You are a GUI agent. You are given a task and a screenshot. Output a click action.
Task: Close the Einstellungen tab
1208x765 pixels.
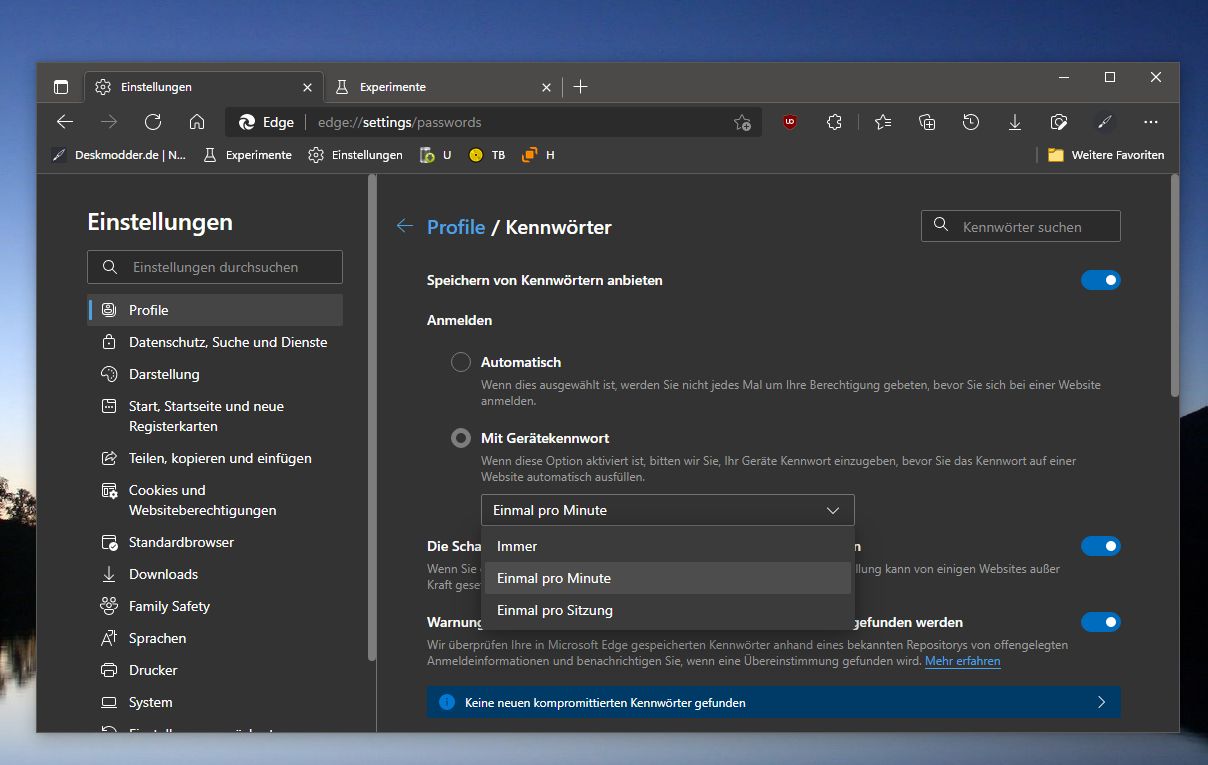(307, 87)
